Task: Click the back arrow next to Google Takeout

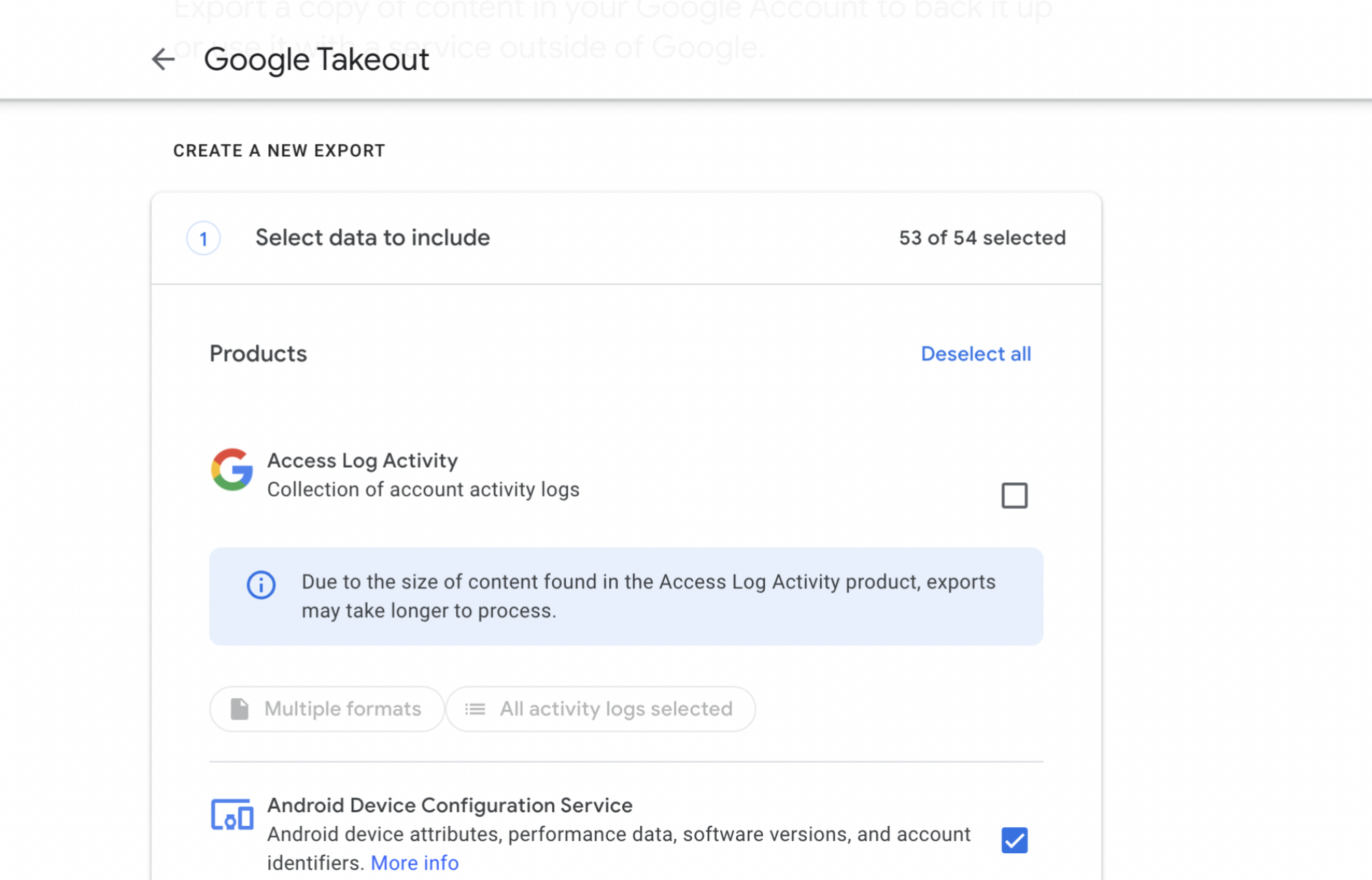Action: [x=163, y=59]
